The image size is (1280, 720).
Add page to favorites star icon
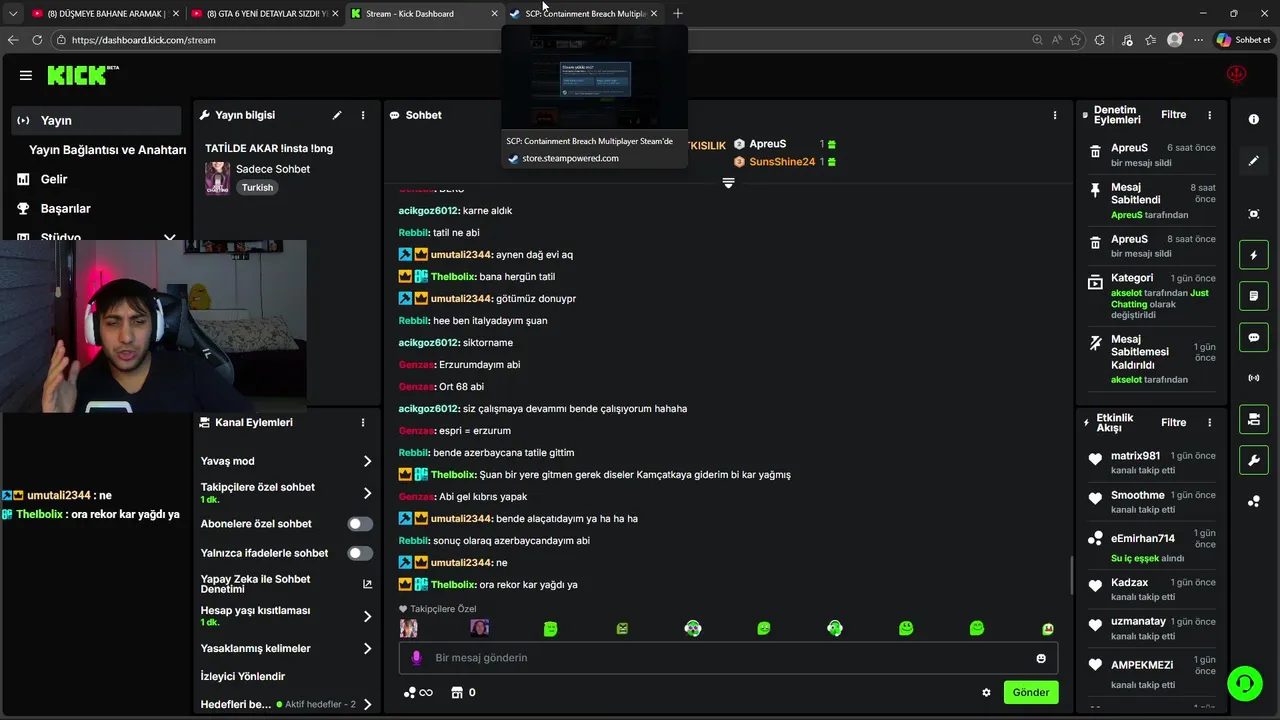(x=1075, y=40)
